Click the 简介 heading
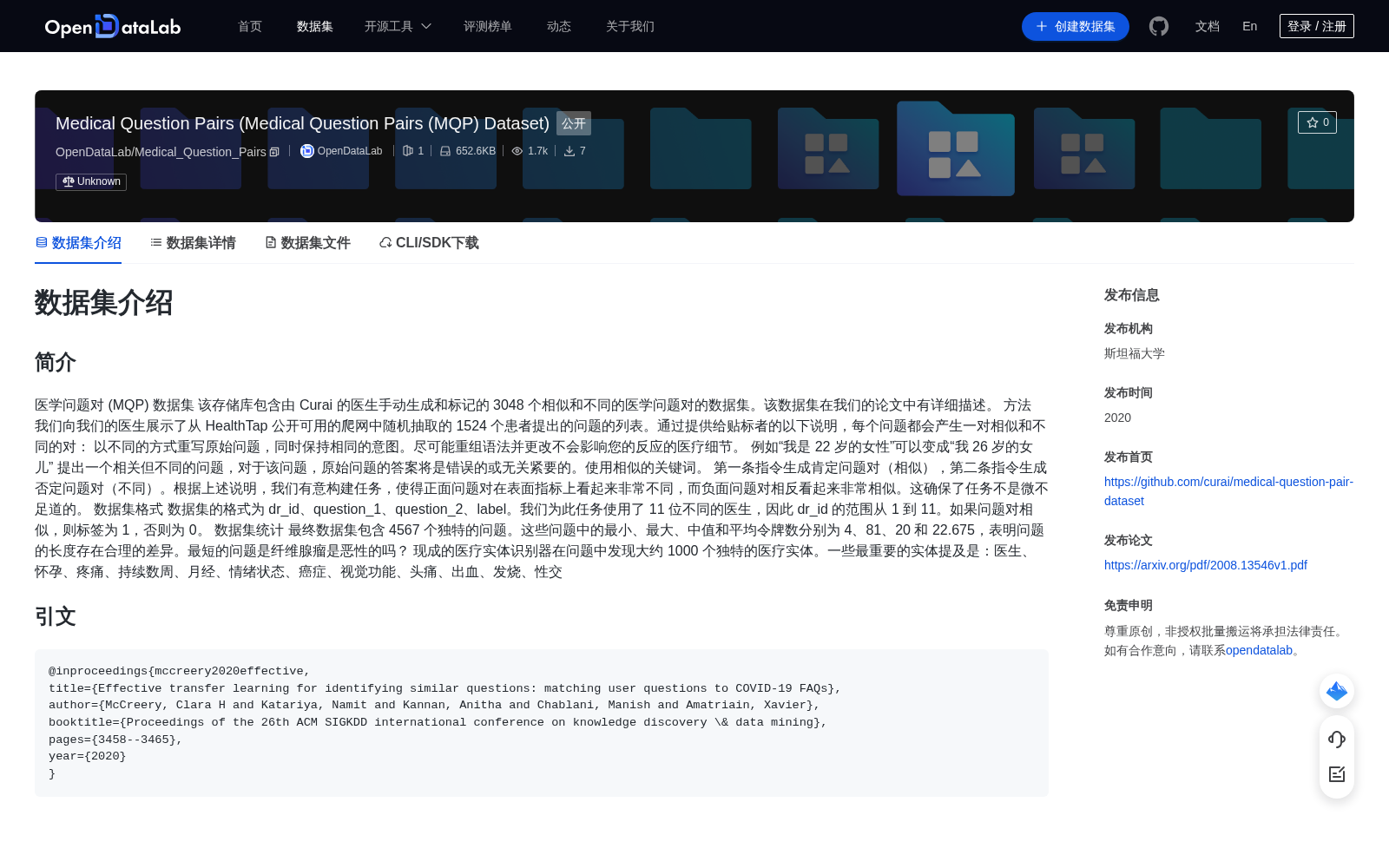Screen dimensions: 1389x868 pyautogui.click(x=56, y=362)
